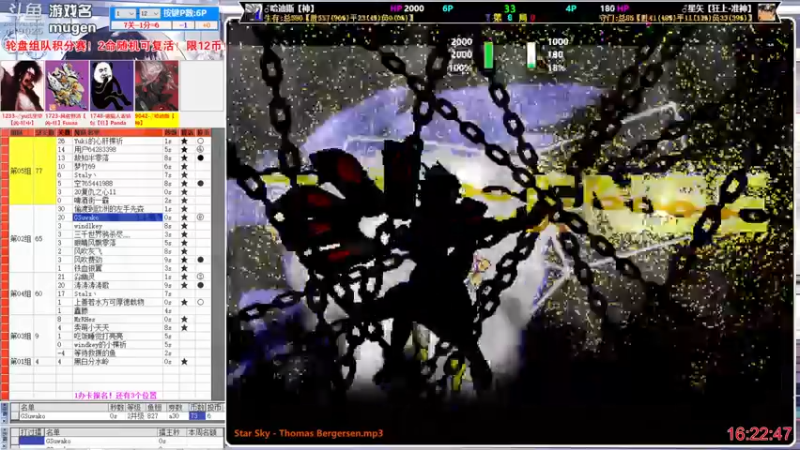Open the dropdown showing value 1
Screen dimensions: 800x450
[x=125, y=13]
